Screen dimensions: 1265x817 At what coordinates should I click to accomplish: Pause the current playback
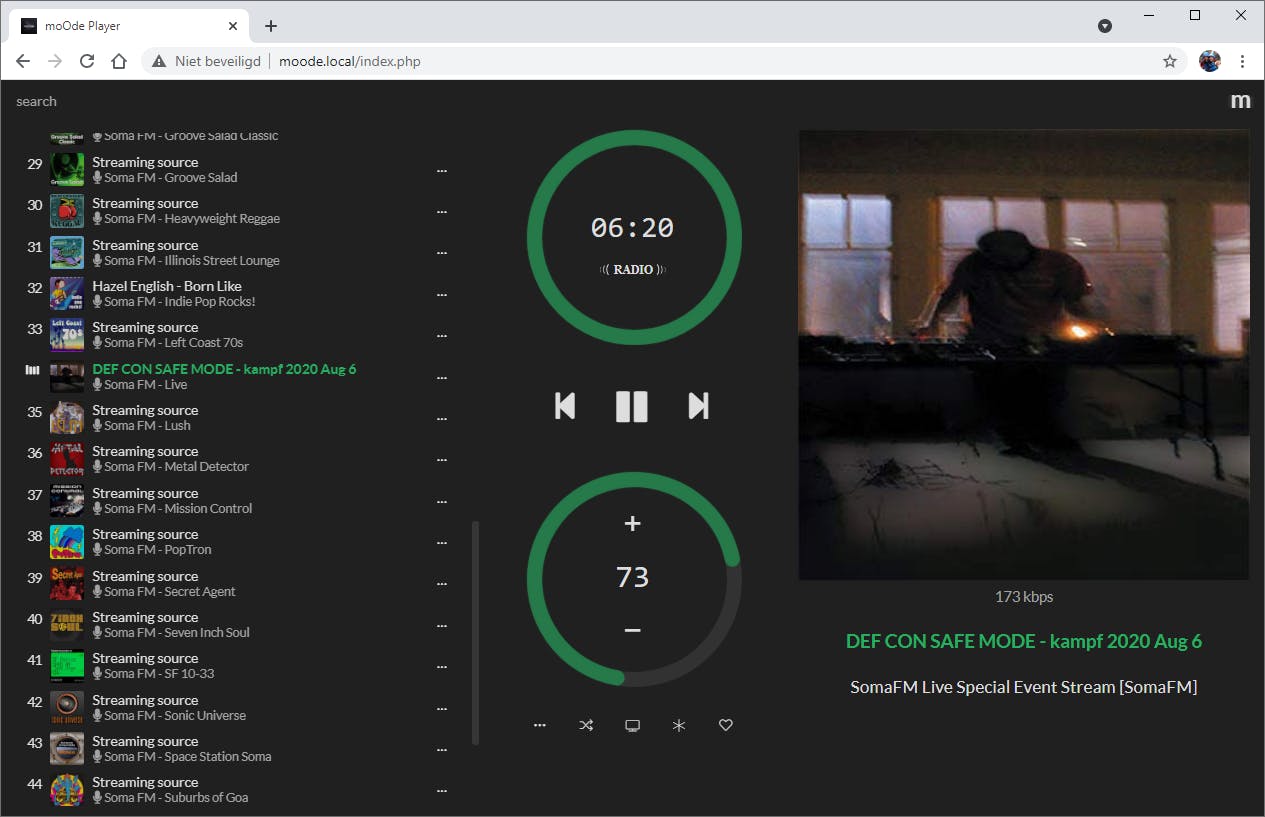631,406
